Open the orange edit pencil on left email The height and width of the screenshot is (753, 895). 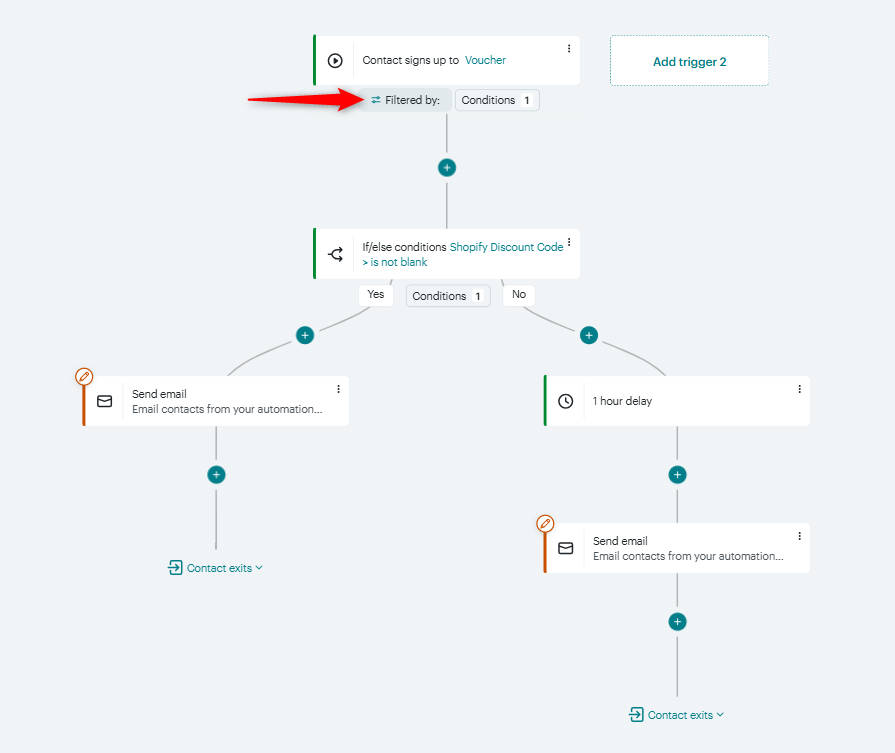pos(84,376)
